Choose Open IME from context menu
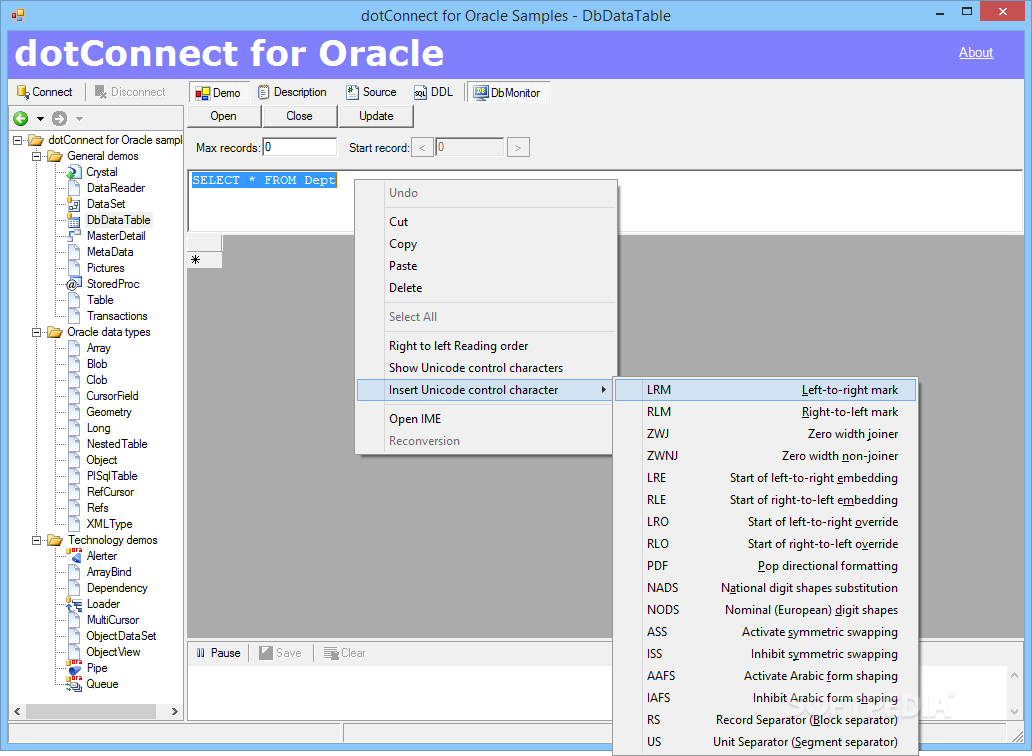Screen dimensions: 1032x756 tap(486, 418)
